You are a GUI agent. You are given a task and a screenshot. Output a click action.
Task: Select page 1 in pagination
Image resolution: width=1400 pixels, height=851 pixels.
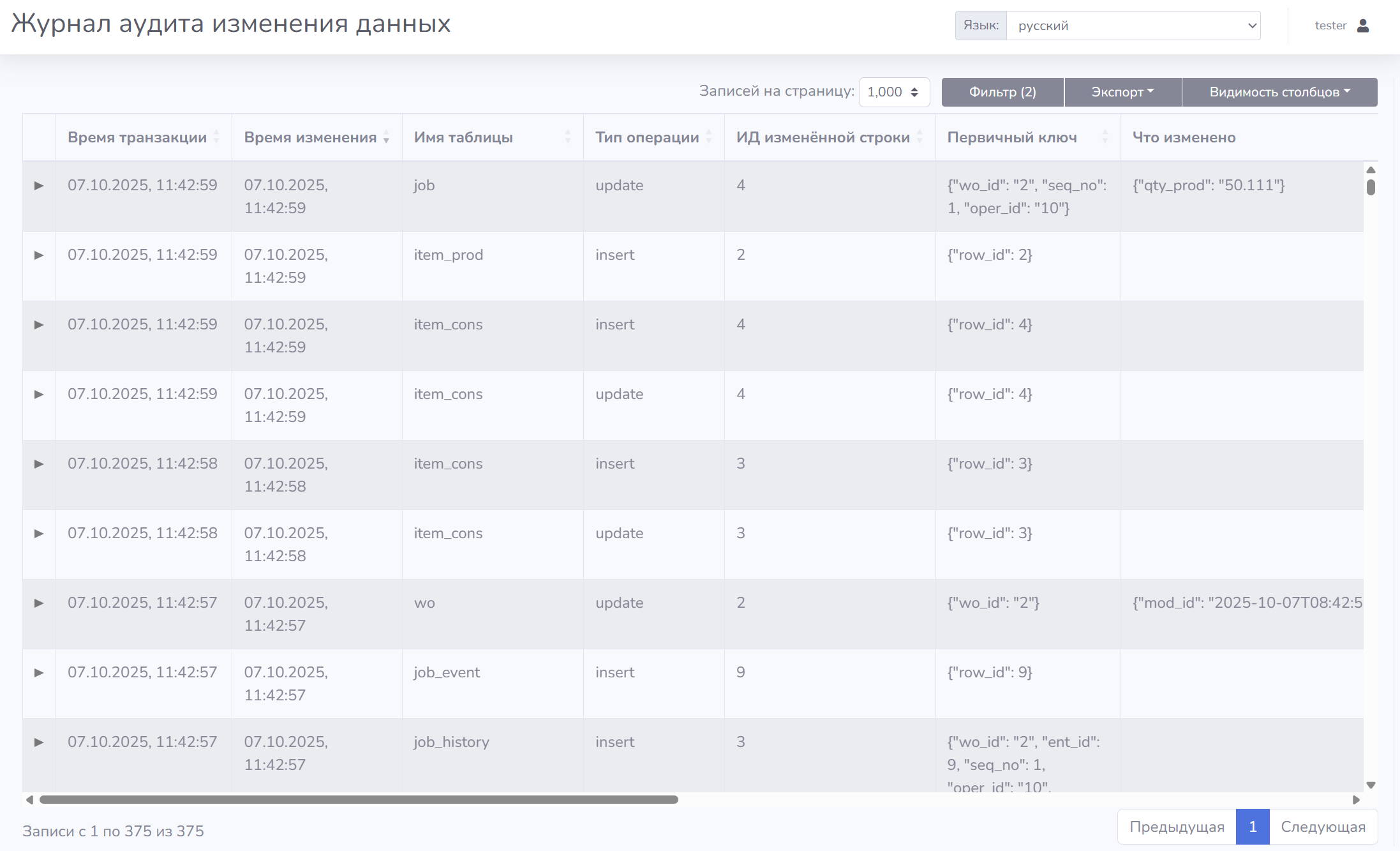1253,827
